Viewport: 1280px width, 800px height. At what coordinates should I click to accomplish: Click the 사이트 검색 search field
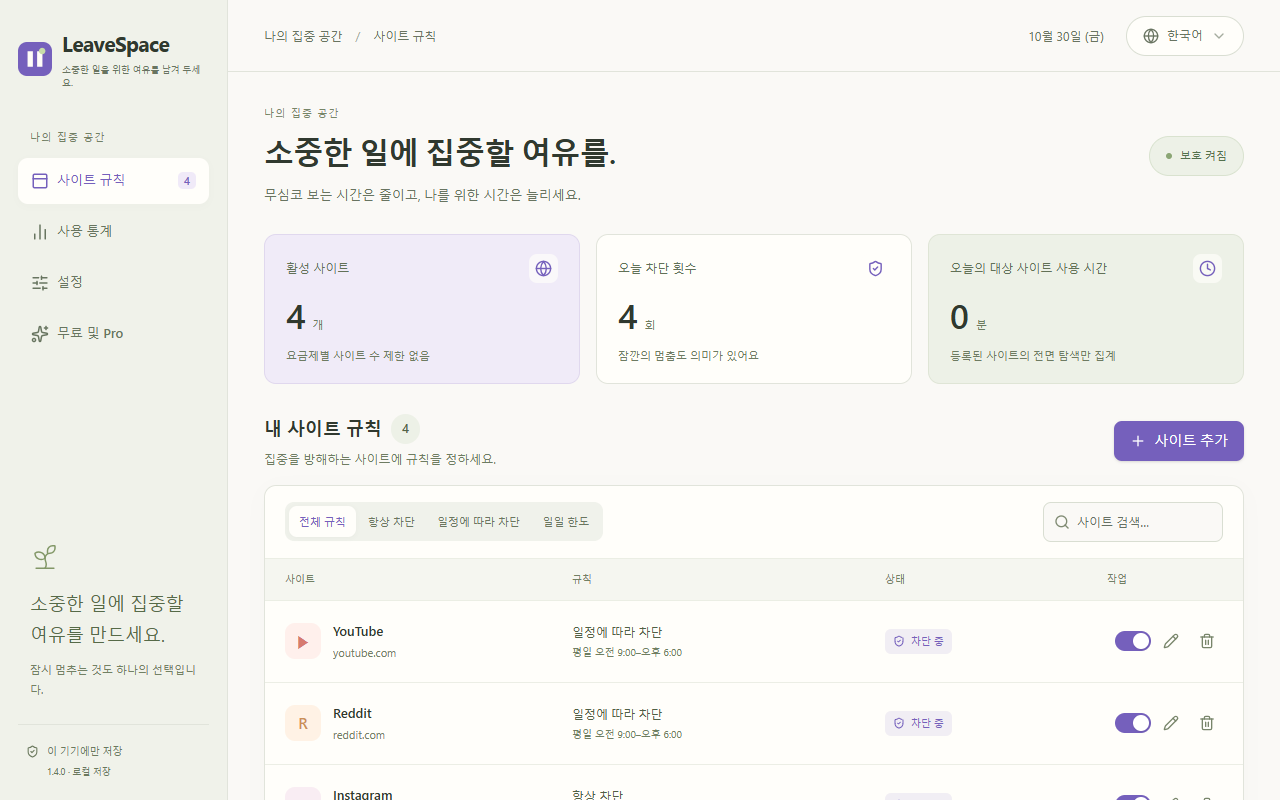1133,522
